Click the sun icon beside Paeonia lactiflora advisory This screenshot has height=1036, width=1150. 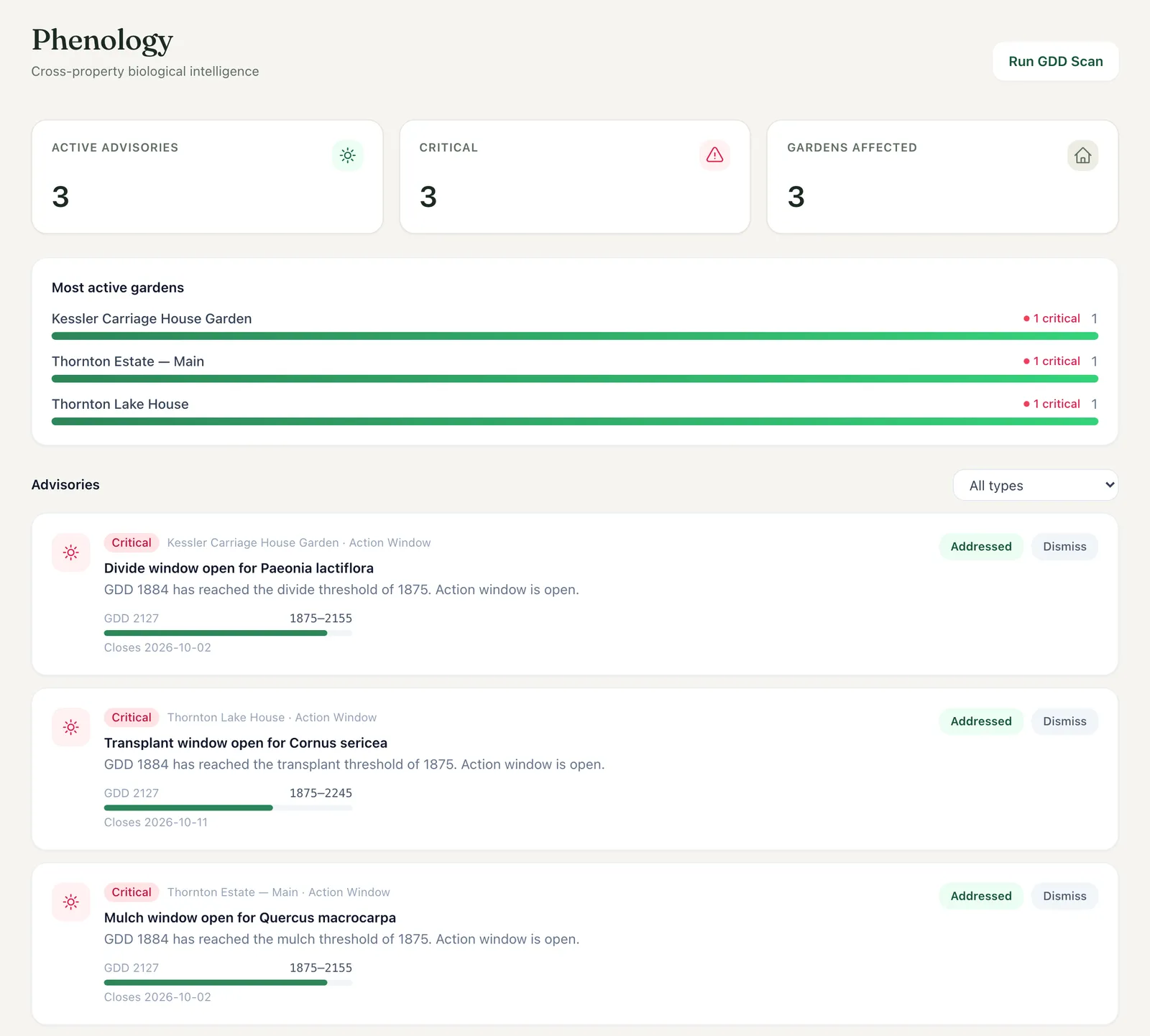pos(71,552)
